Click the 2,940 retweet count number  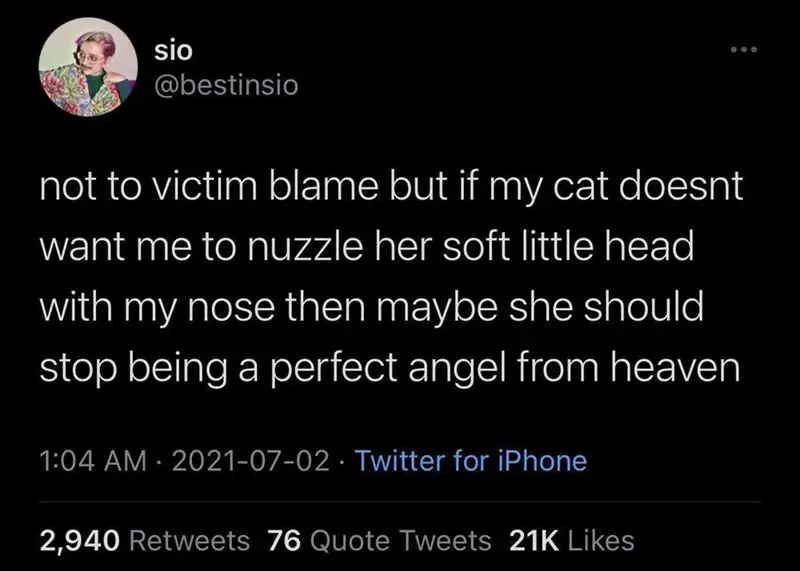[x=80, y=541]
